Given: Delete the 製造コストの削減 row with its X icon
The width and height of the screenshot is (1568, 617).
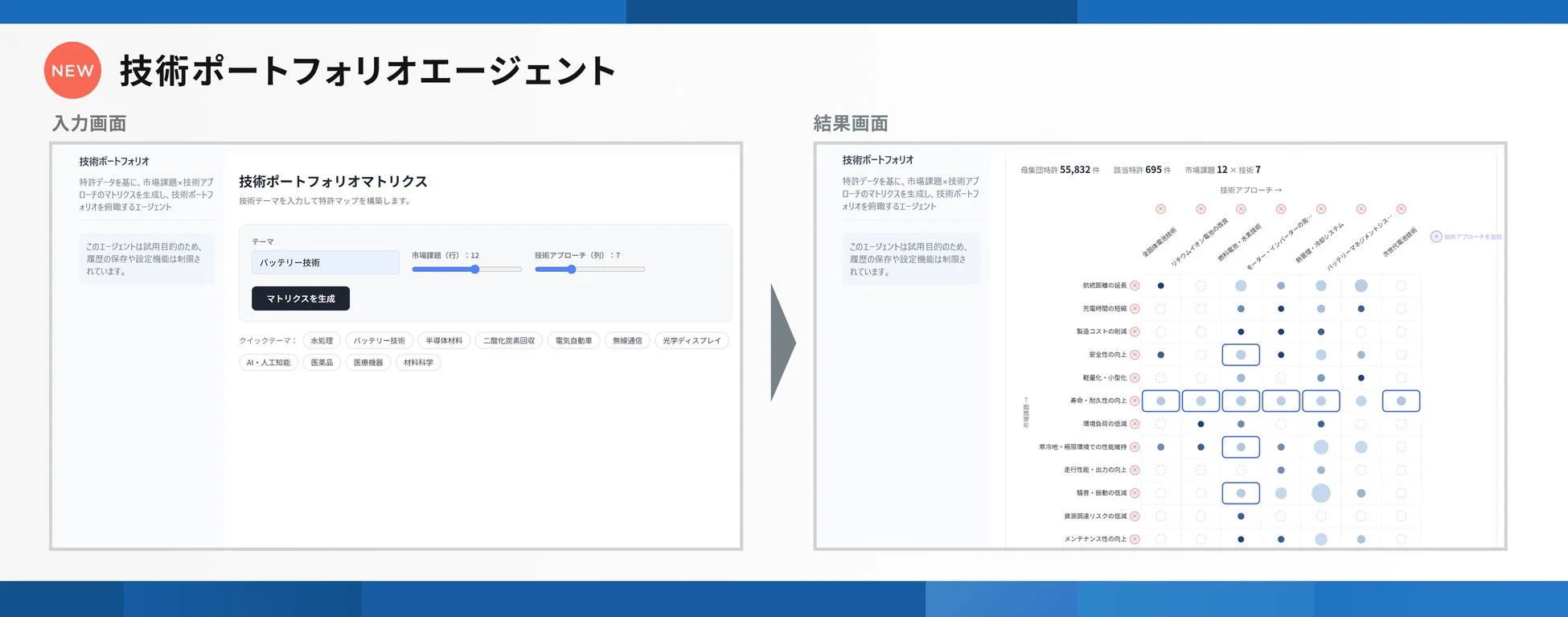Looking at the screenshot, I should (x=1135, y=331).
